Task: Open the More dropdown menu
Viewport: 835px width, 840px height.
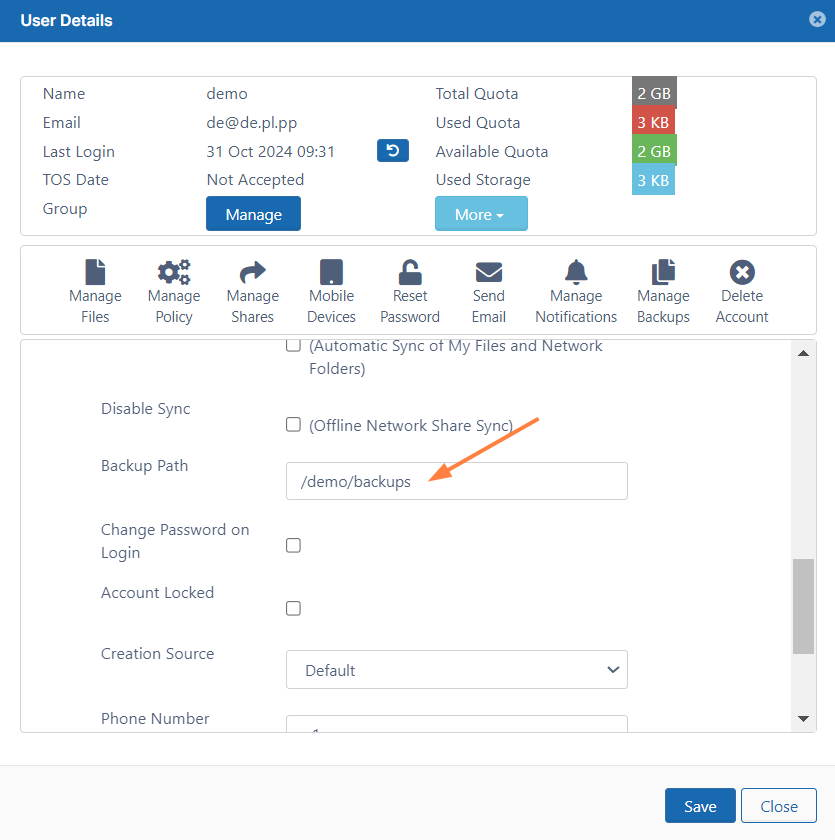Action: coord(481,214)
